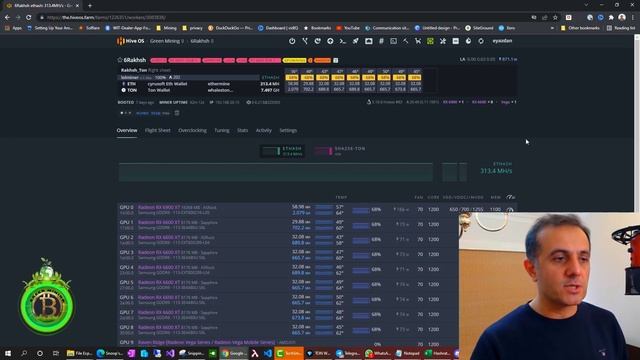Switch to the Overview tab
This screenshot has width=640, height=360.
click(127, 130)
